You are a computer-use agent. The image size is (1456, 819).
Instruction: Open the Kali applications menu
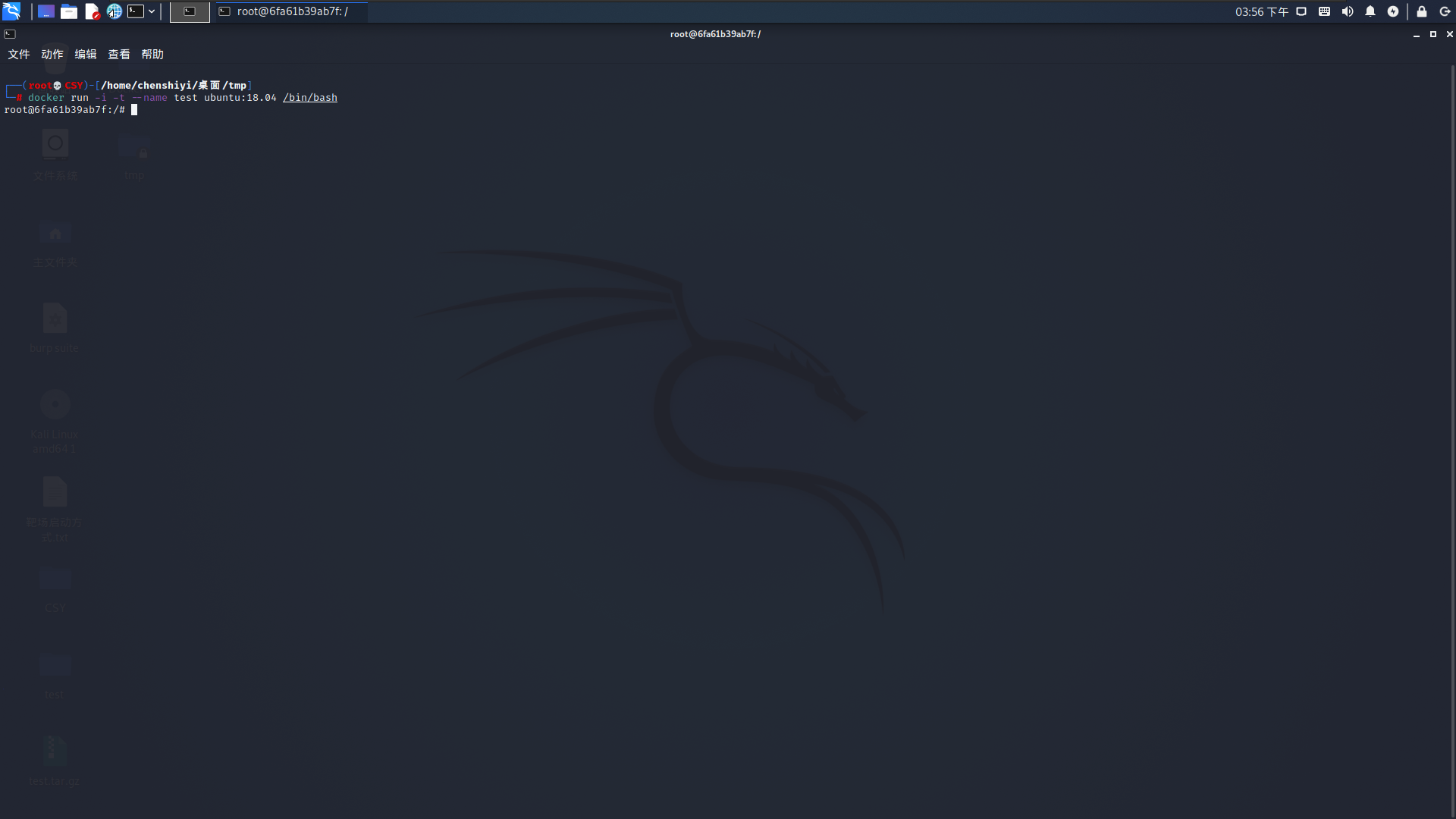coord(11,11)
